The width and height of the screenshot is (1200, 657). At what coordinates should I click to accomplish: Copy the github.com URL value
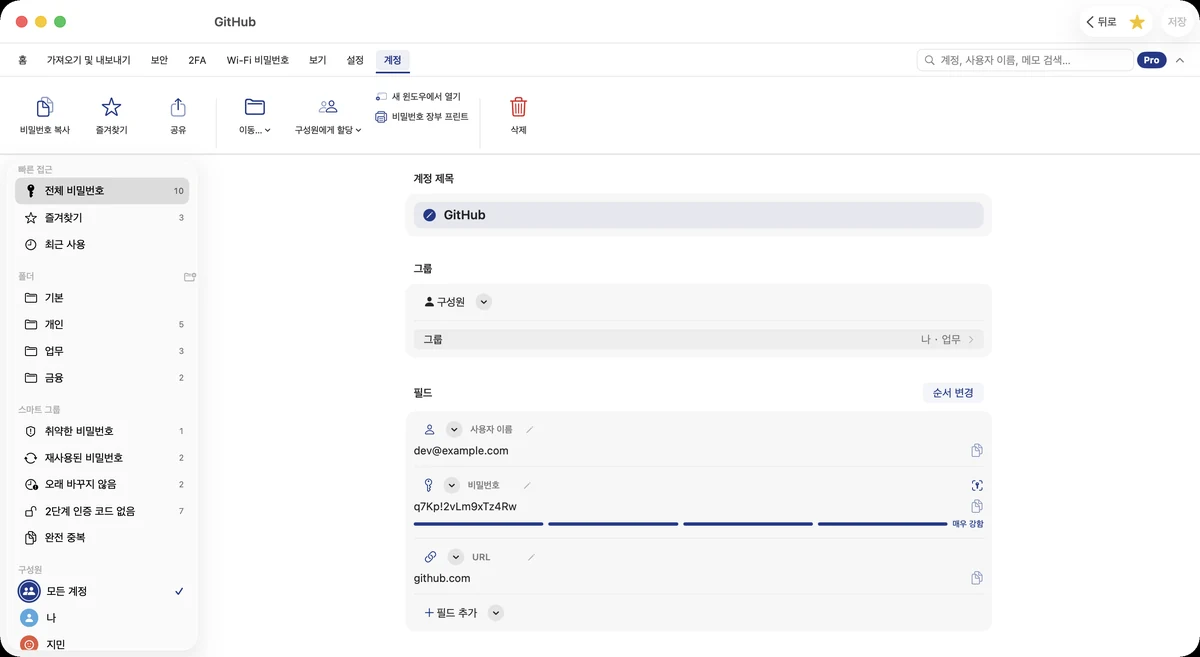point(977,578)
